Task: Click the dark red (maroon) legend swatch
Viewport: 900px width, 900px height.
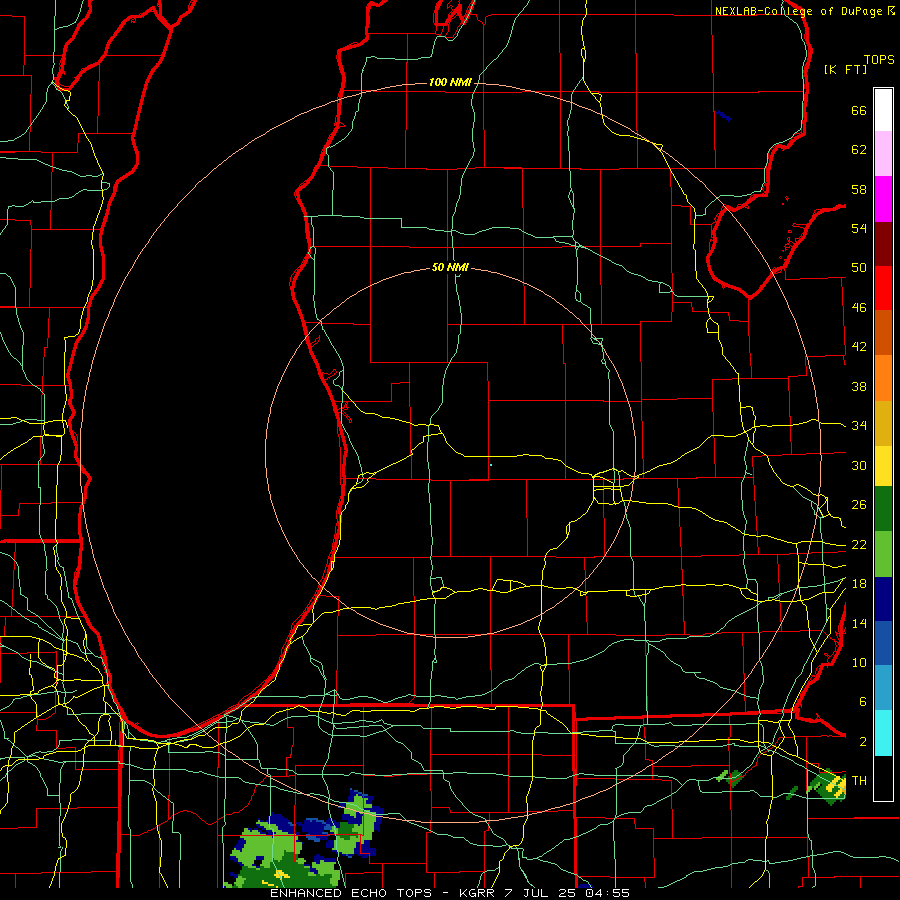Action: (883, 244)
